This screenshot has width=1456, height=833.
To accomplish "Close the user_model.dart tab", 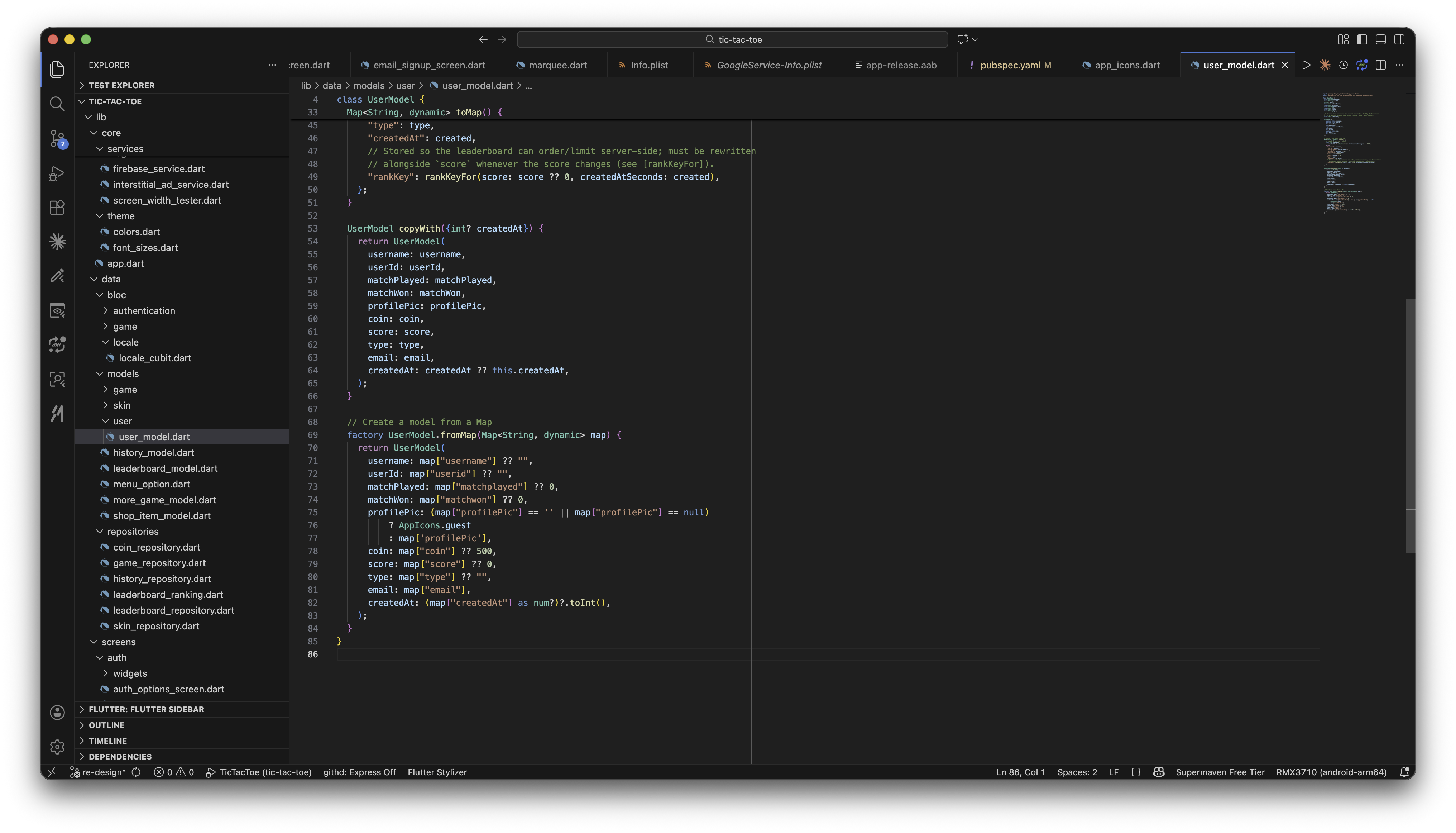I will 1285,65.
